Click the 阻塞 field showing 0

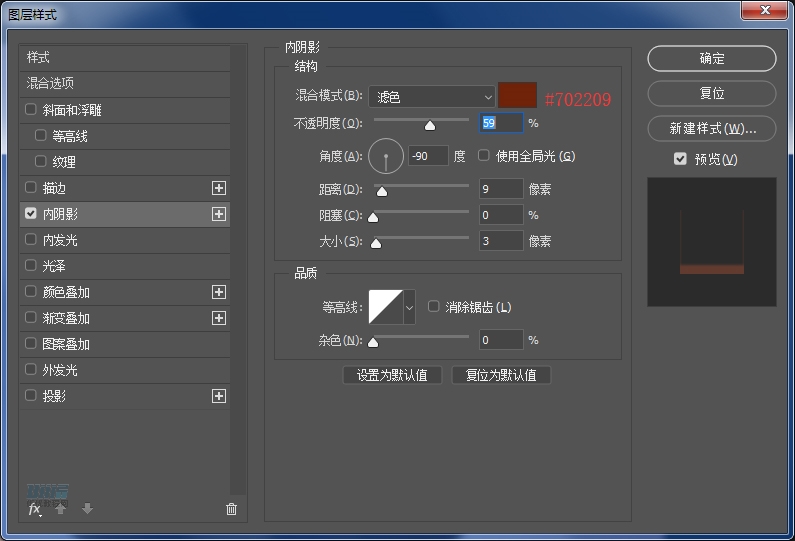[x=501, y=215]
